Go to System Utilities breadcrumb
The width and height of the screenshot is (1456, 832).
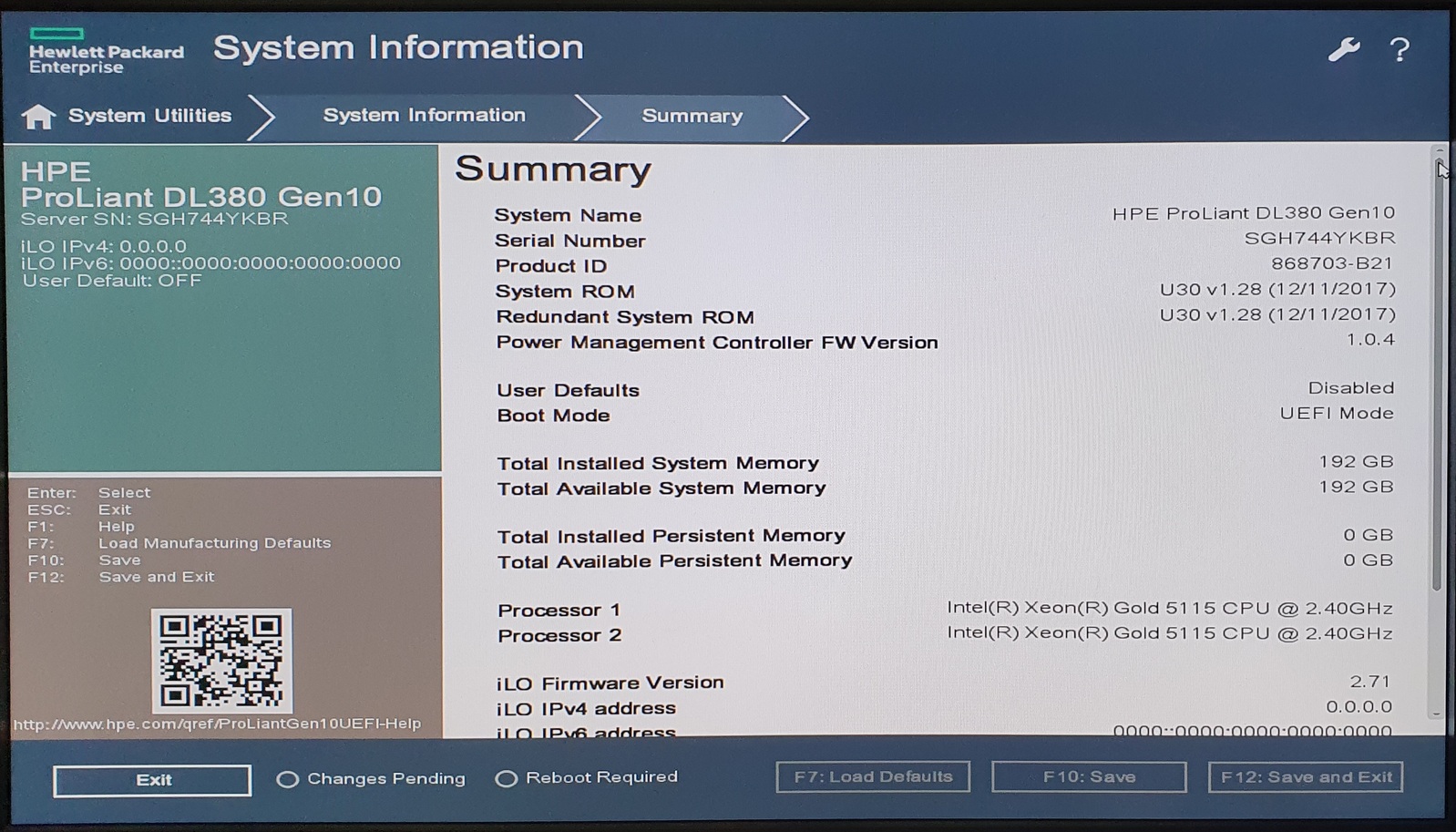tap(149, 116)
